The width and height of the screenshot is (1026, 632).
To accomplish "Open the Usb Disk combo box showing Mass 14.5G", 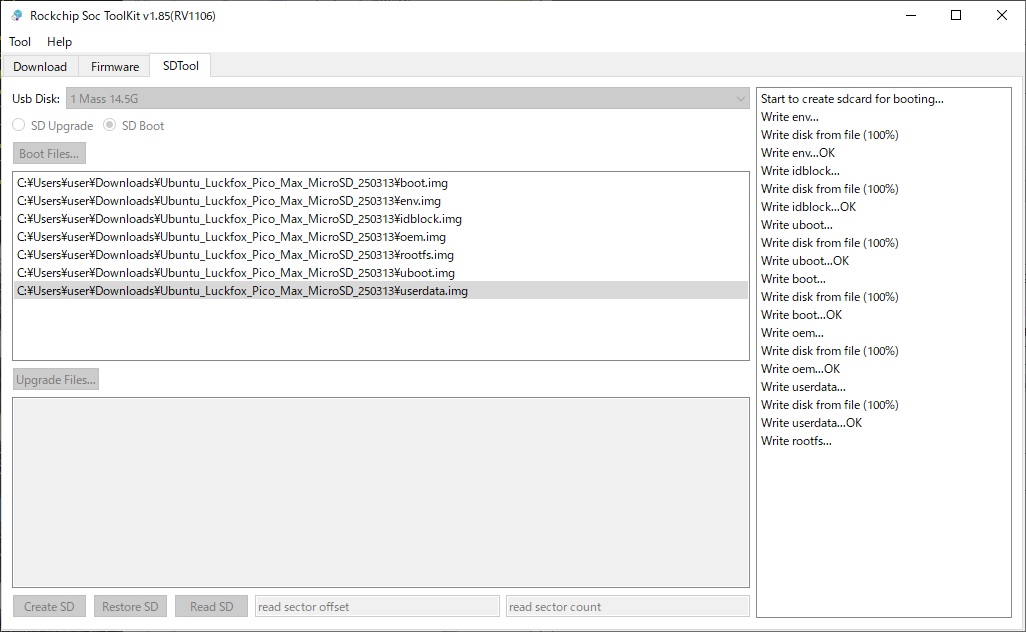I will click(x=407, y=99).
